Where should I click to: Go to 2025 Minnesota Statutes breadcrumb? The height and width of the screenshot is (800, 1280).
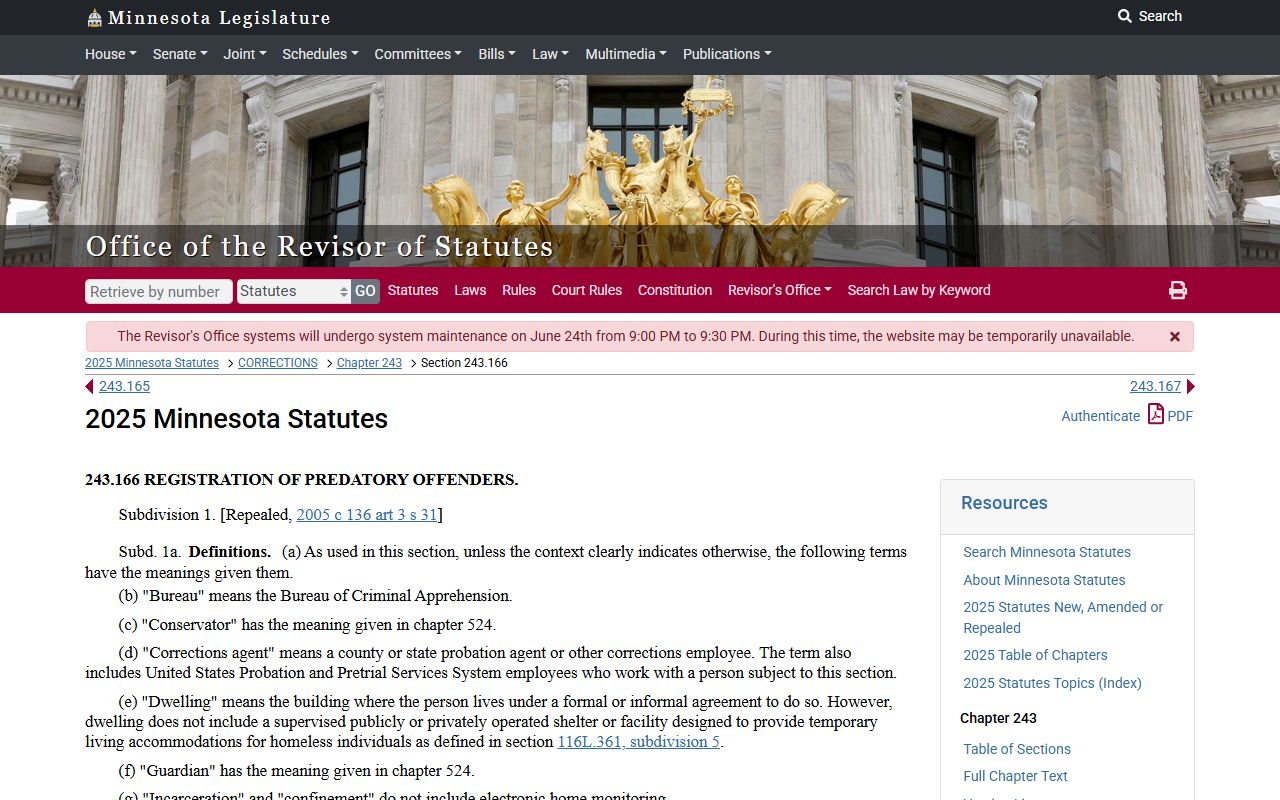pyautogui.click(x=152, y=363)
